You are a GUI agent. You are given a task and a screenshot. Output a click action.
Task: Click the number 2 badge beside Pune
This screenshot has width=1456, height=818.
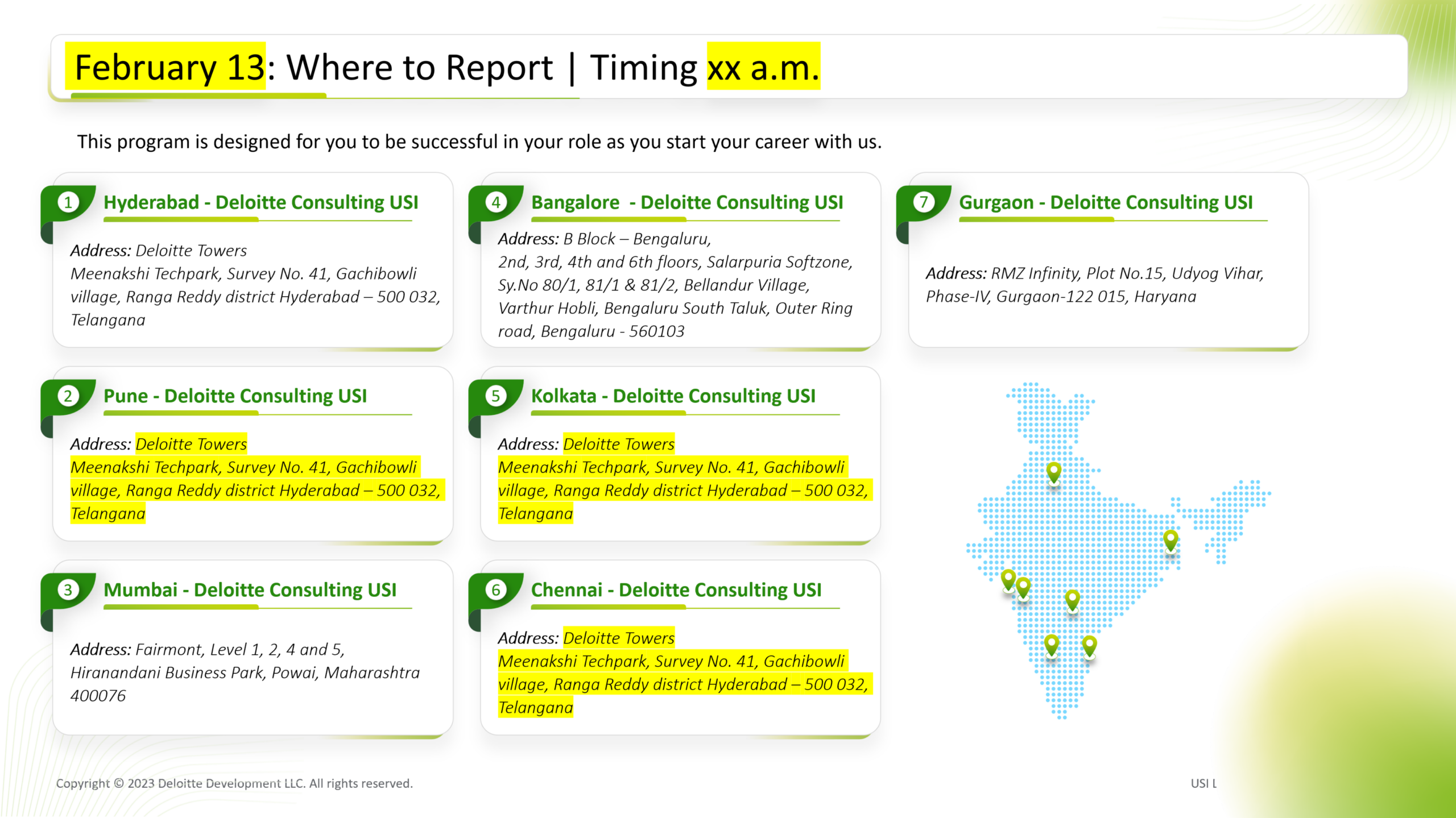coord(68,396)
